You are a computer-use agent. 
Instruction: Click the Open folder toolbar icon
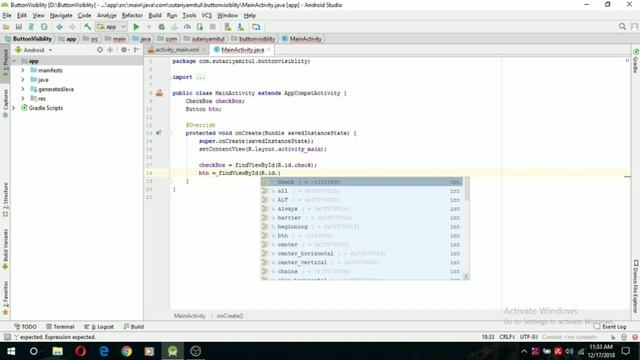coord(6,27)
